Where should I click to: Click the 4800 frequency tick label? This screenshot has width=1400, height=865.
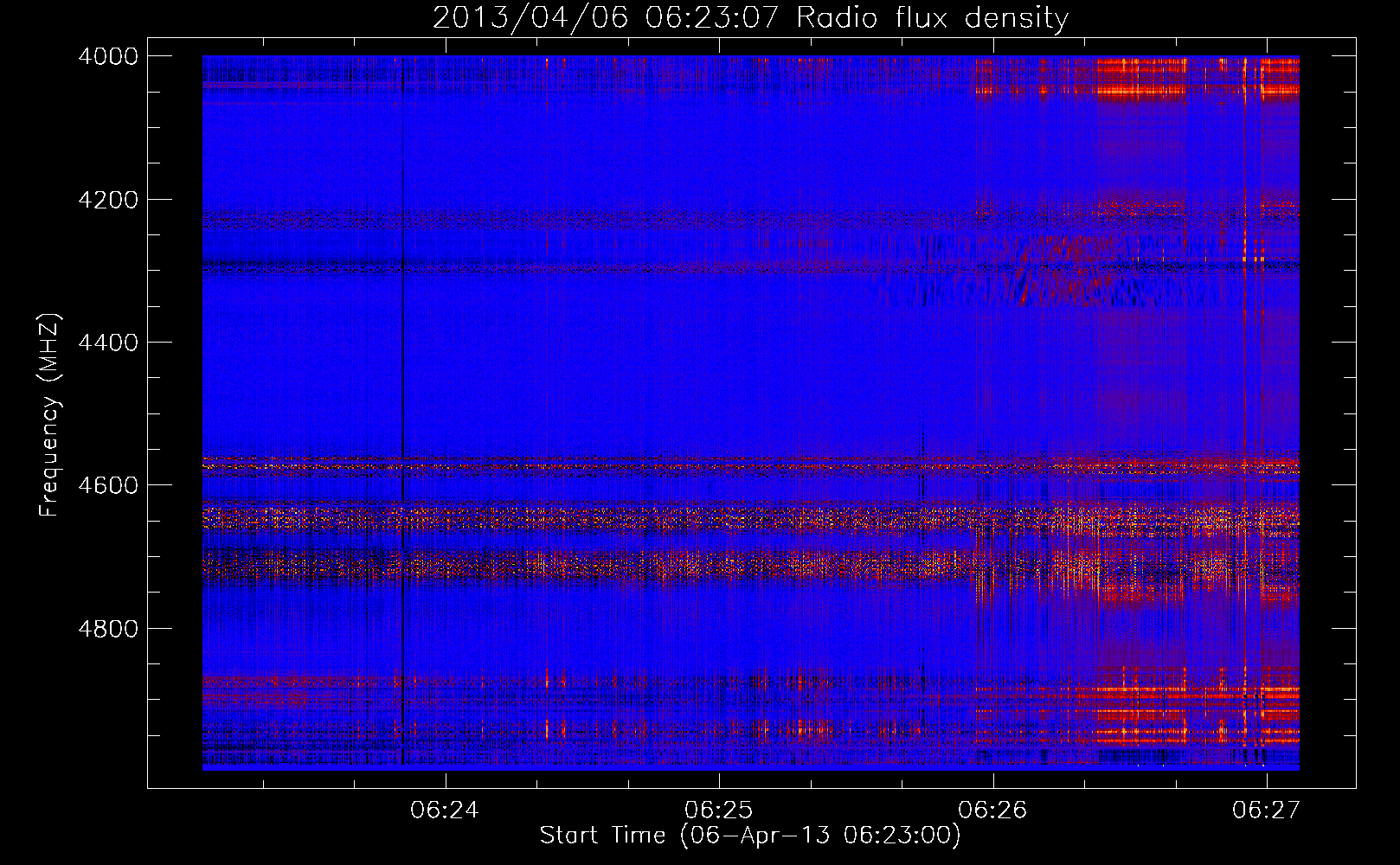(x=108, y=629)
